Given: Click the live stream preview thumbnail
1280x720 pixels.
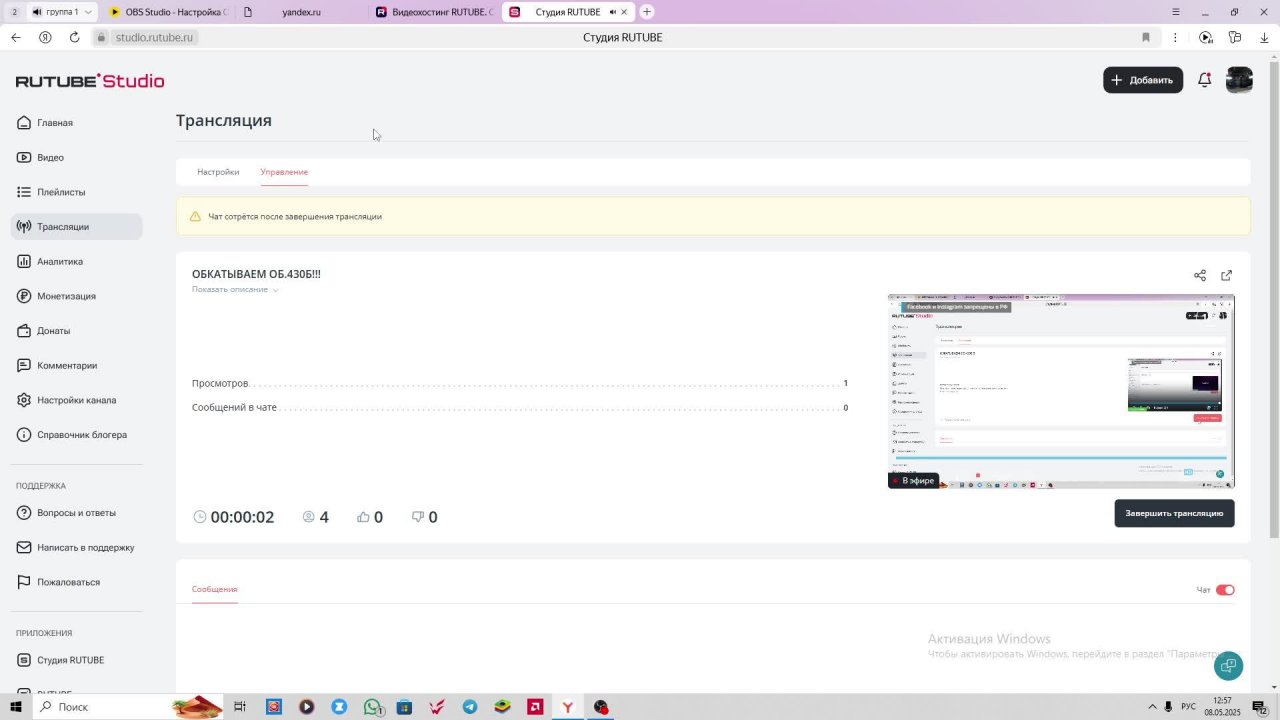Looking at the screenshot, I should coord(1061,391).
